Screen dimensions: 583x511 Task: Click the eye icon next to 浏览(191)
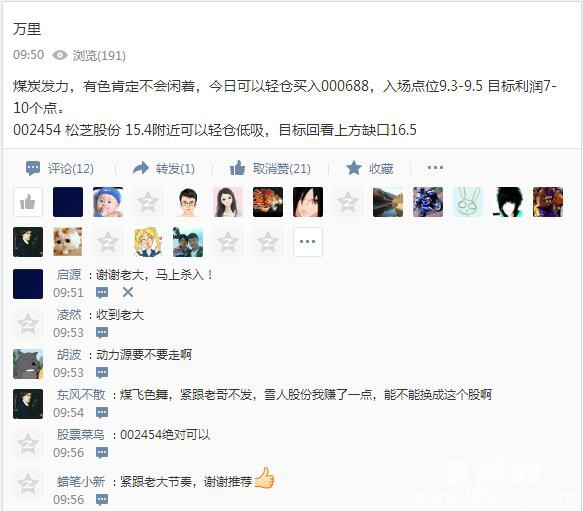pos(60,55)
